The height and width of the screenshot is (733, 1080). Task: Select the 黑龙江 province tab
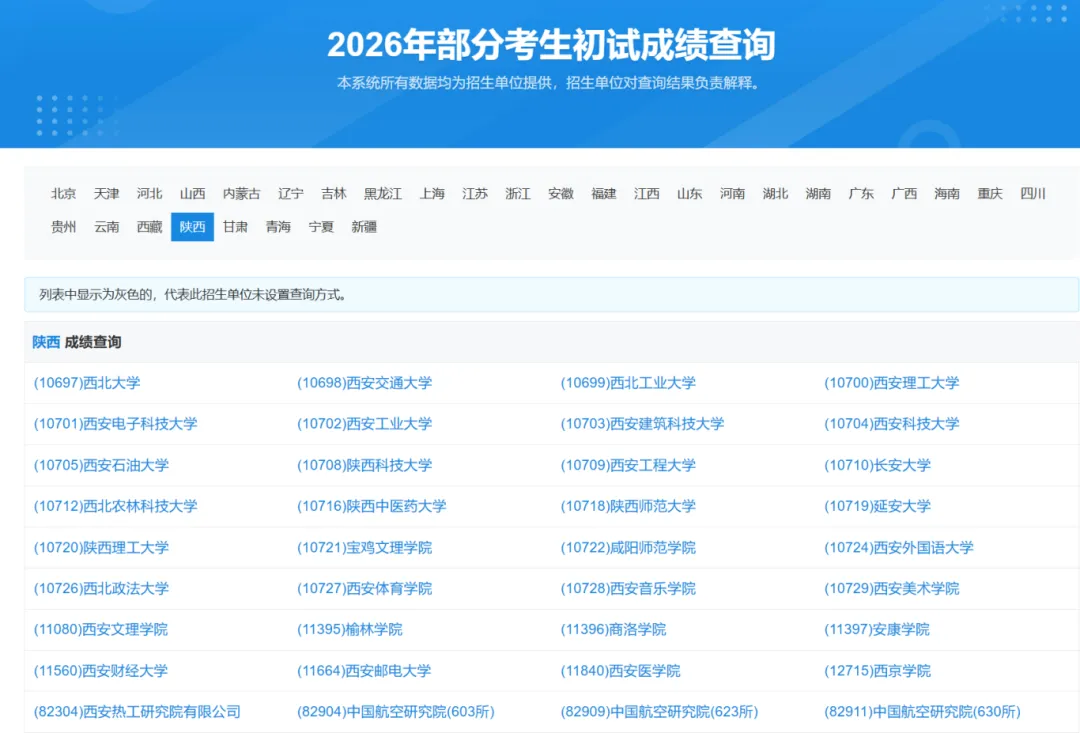(x=383, y=194)
